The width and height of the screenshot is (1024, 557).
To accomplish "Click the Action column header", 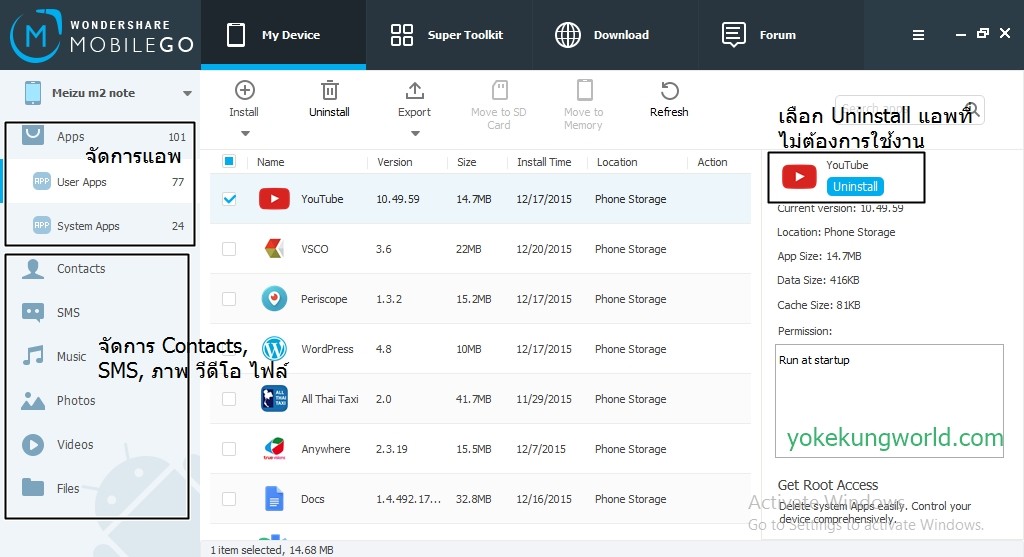I will coord(712,162).
